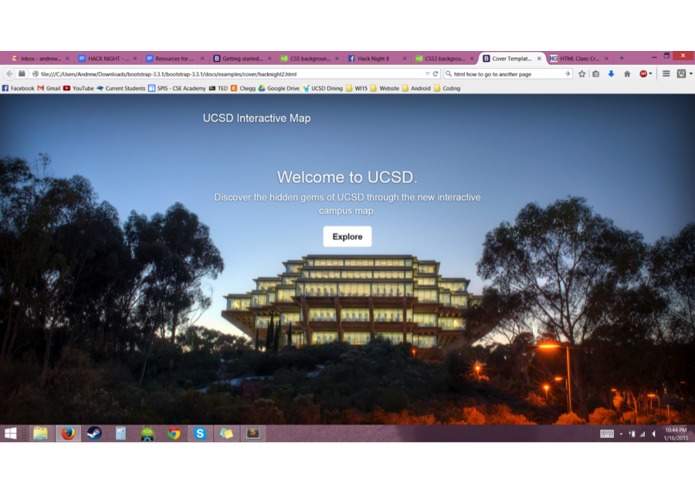The height and width of the screenshot is (494, 695).
Task: Switch to the CSS3 background tab
Action: point(444,58)
